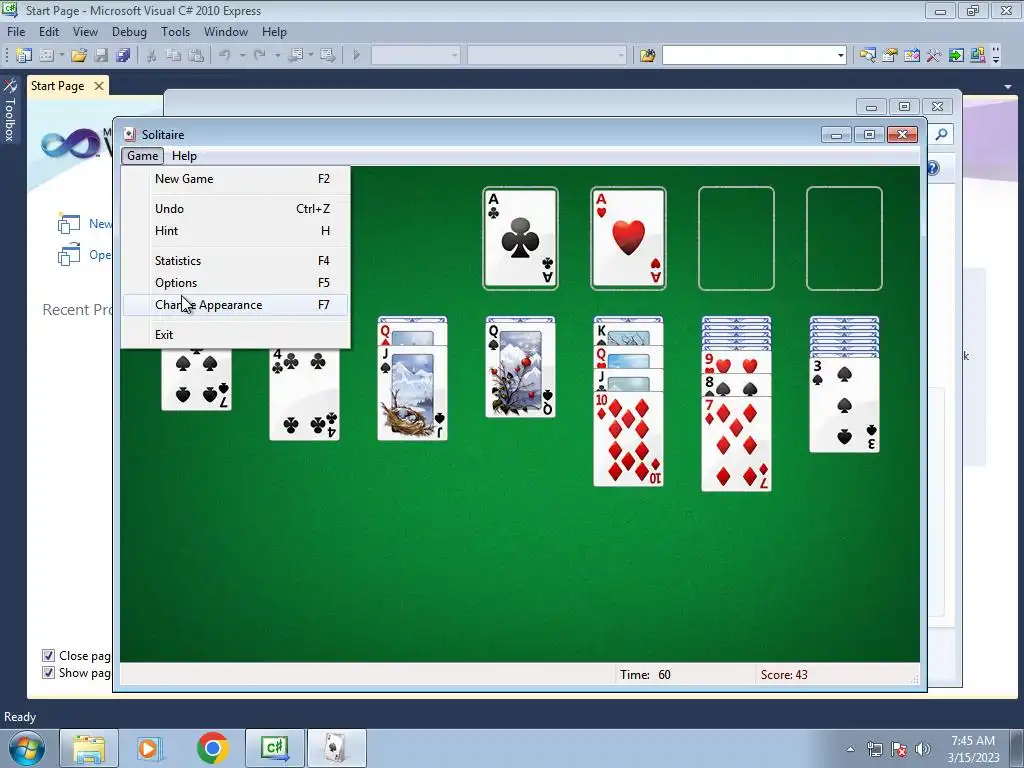Open Solitaire Help menu

pyautogui.click(x=184, y=156)
